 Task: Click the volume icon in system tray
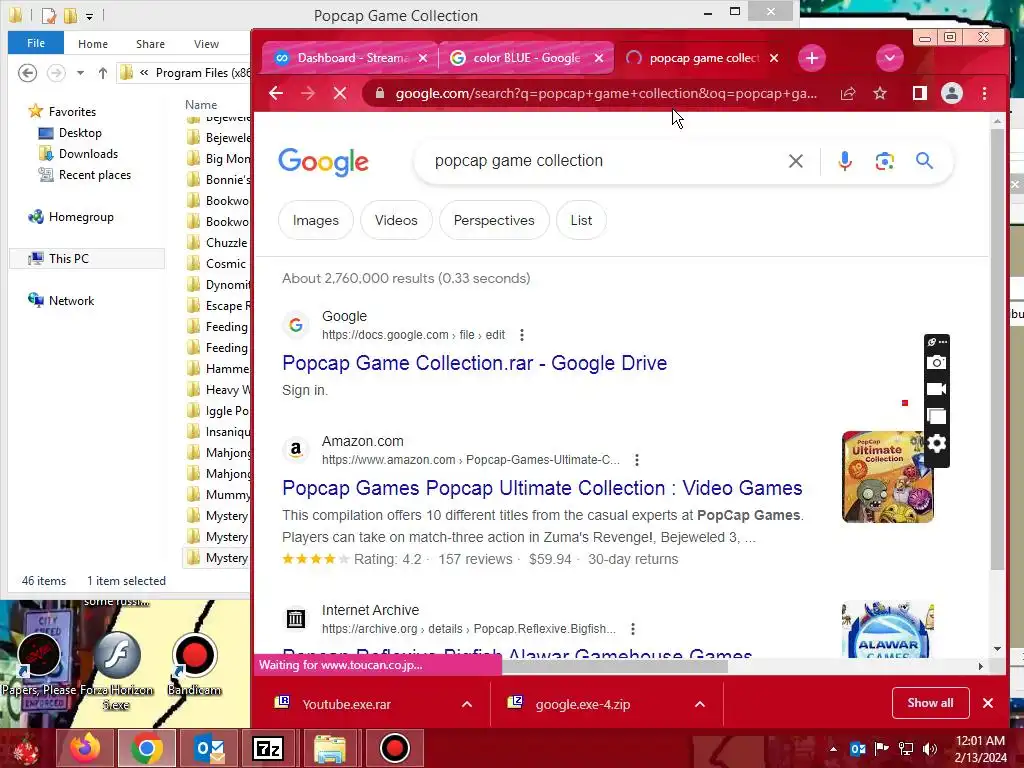click(929, 748)
